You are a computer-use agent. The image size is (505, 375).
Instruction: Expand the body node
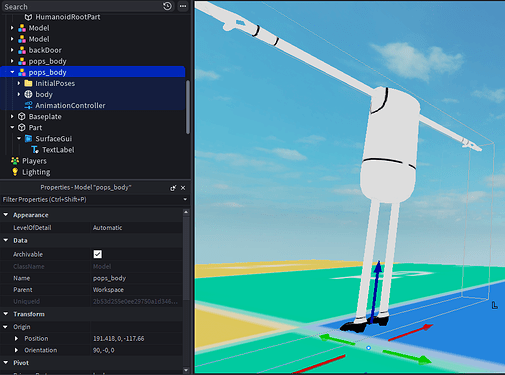pos(19,94)
